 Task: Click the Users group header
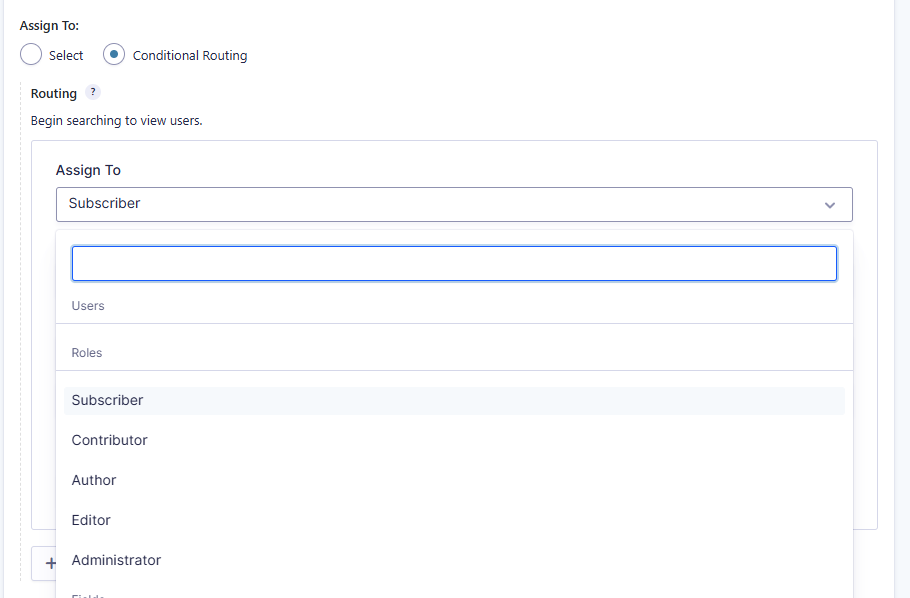[88, 306]
